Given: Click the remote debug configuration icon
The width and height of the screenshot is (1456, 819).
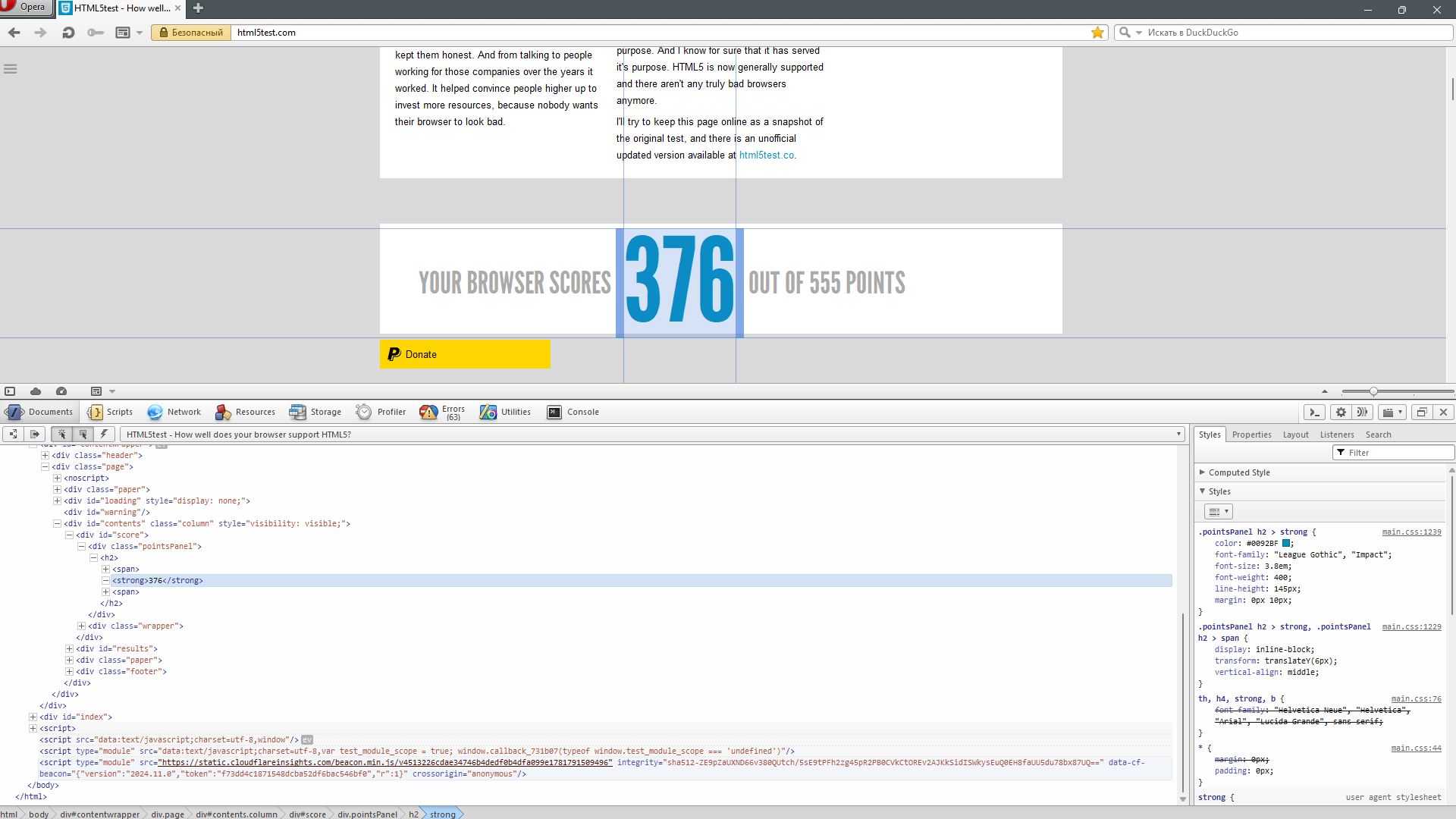Looking at the screenshot, I should click(x=1362, y=412).
